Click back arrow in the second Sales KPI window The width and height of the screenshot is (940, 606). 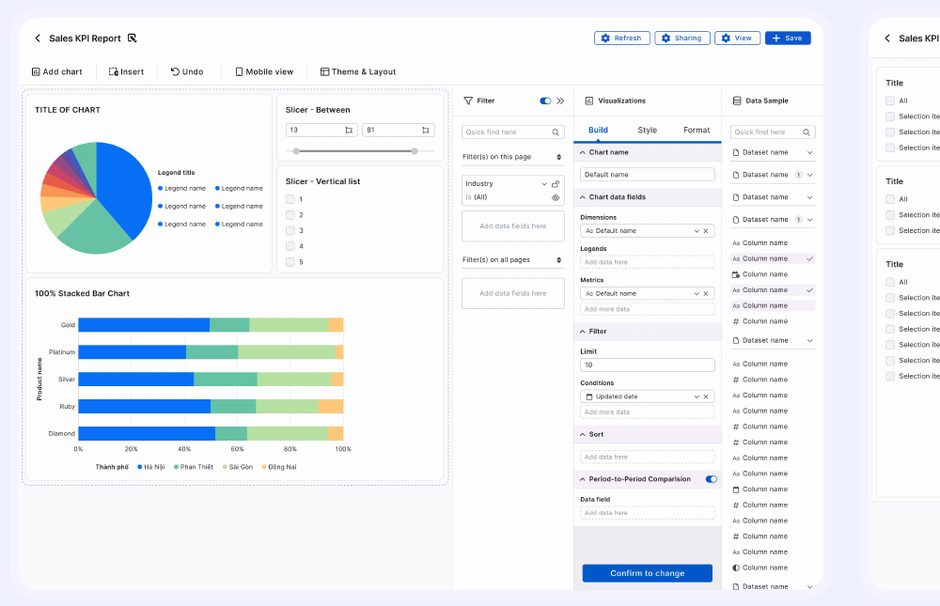[887, 38]
